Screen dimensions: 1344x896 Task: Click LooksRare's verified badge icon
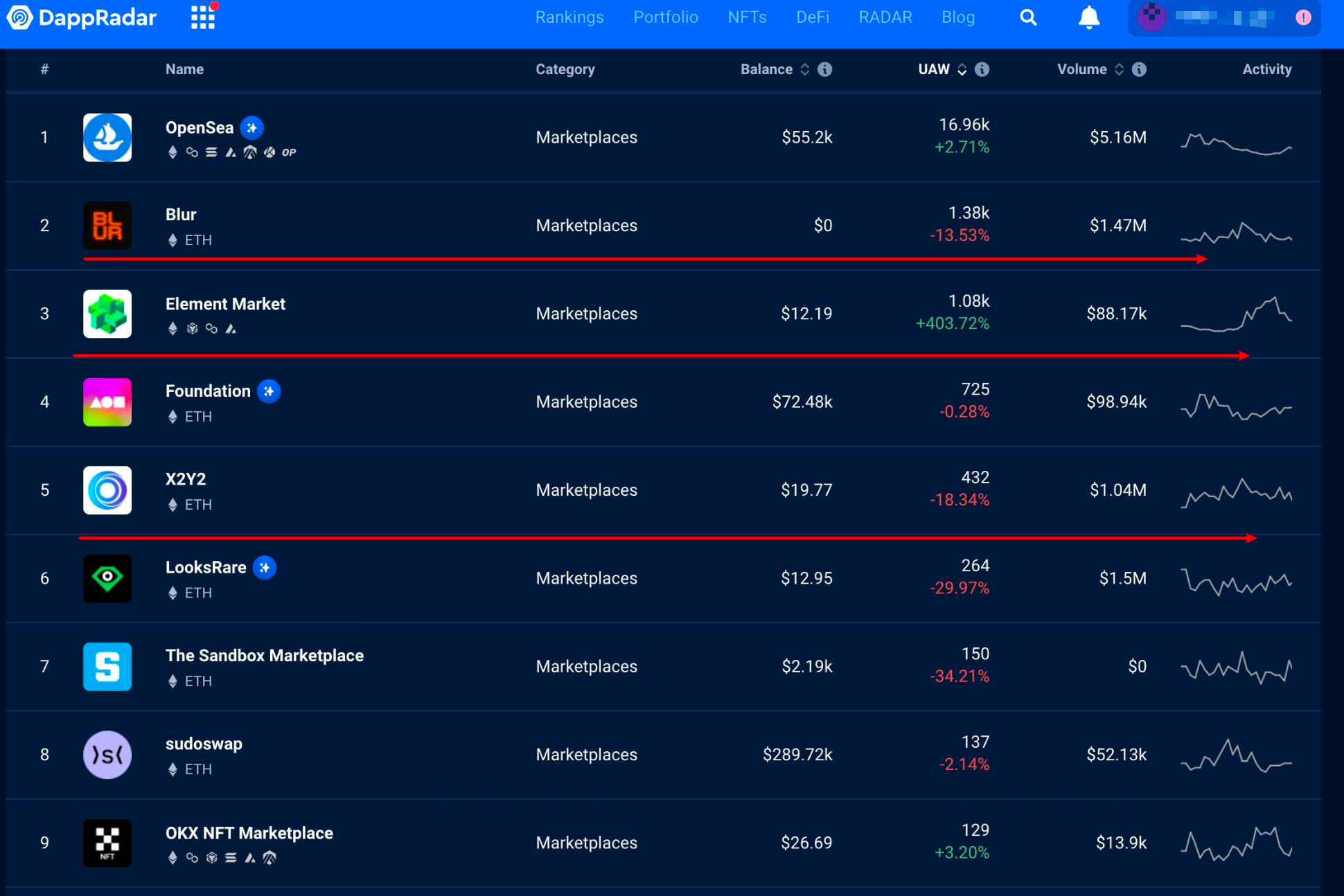(x=265, y=568)
